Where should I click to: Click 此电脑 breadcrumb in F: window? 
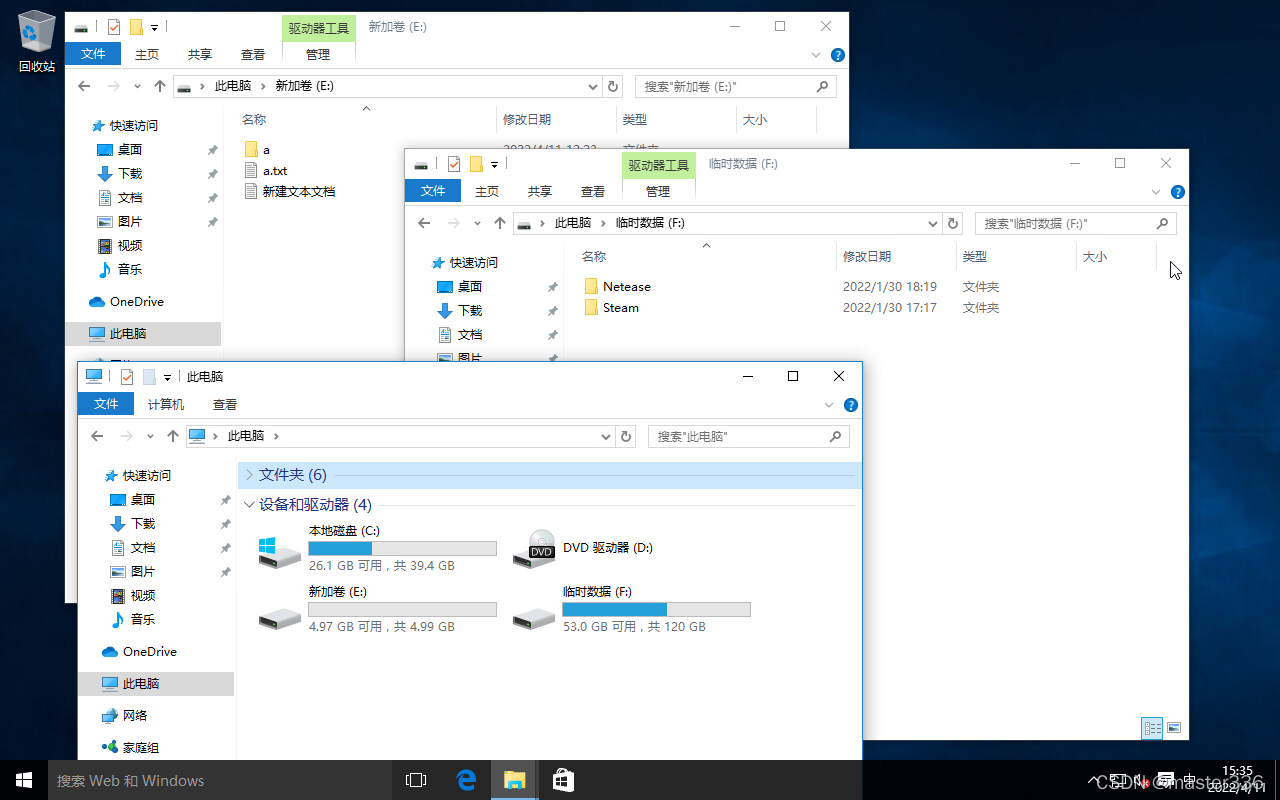[573, 223]
